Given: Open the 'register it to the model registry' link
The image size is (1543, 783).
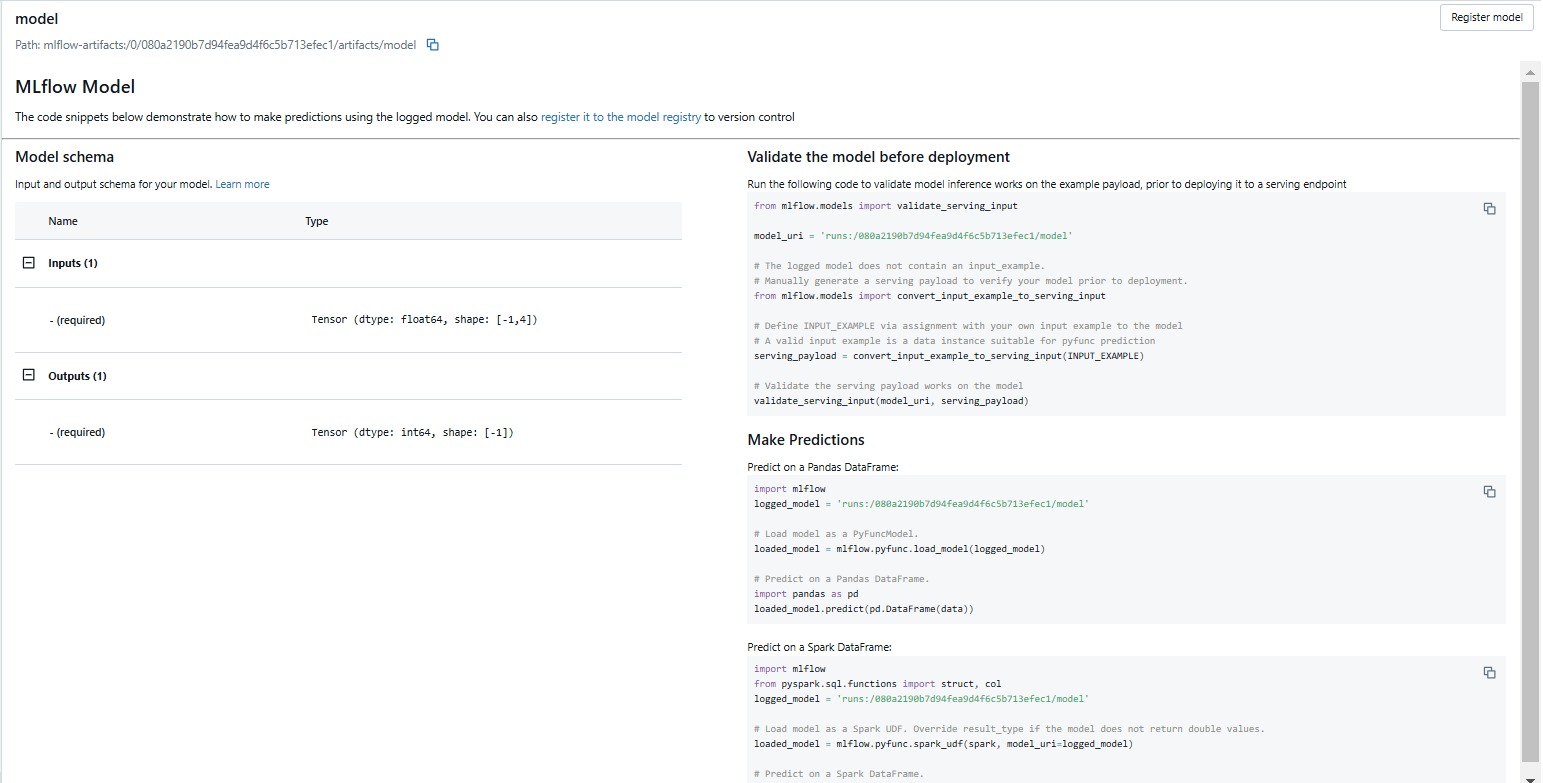Looking at the screenshot, I should pos(620,117).
